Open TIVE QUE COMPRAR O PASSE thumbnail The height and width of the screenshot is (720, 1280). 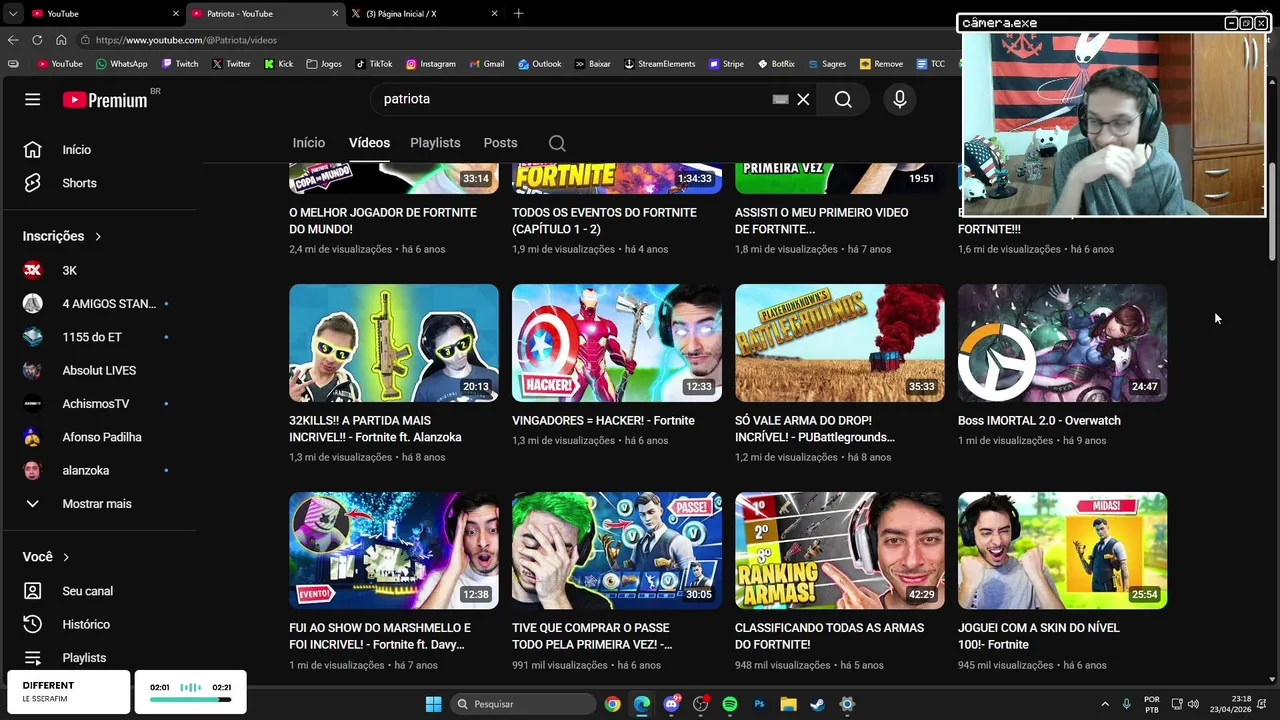pyautogui.click(x=617, y=550)
